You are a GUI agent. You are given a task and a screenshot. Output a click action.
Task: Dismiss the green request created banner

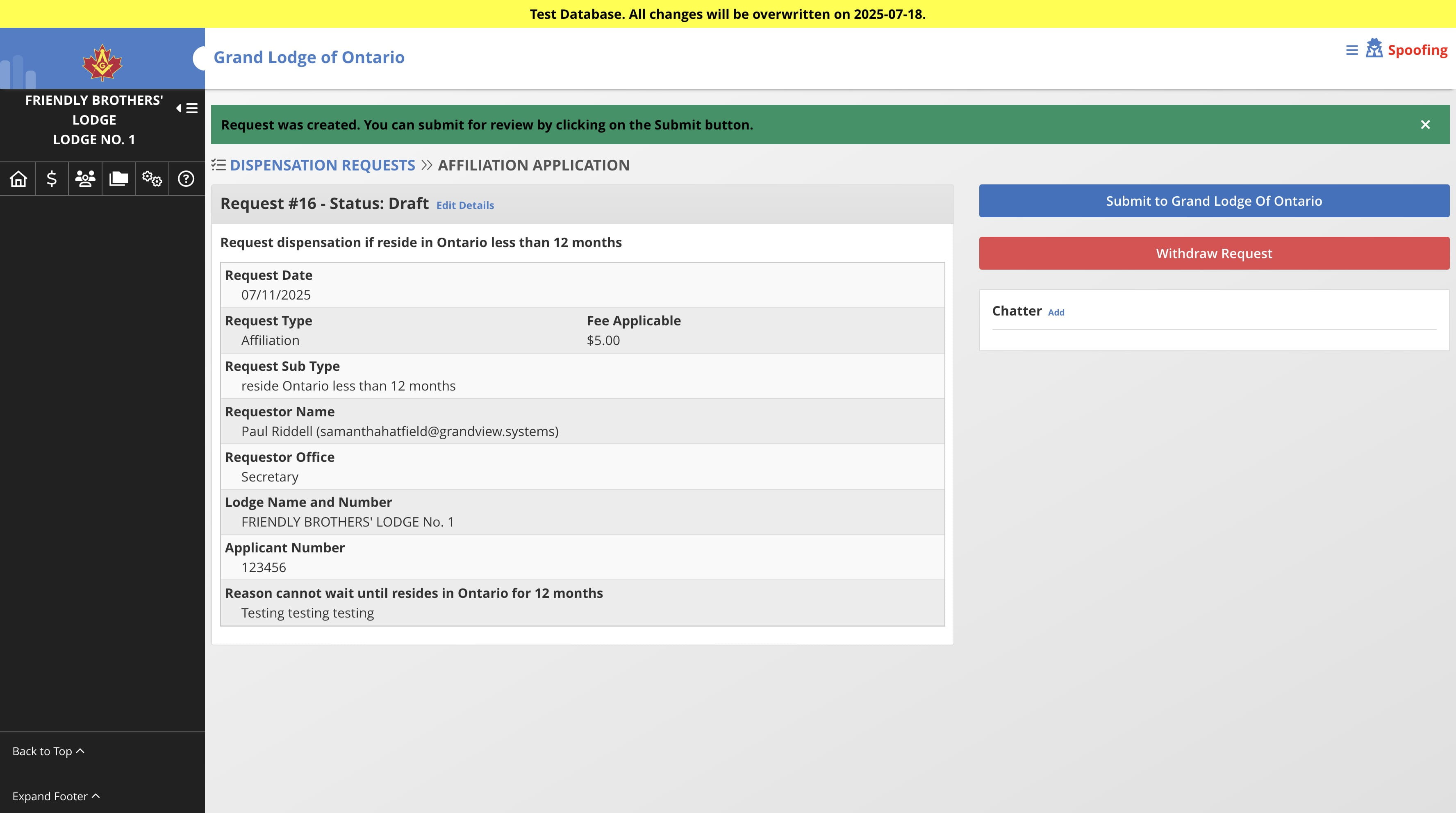point(1425,125)
